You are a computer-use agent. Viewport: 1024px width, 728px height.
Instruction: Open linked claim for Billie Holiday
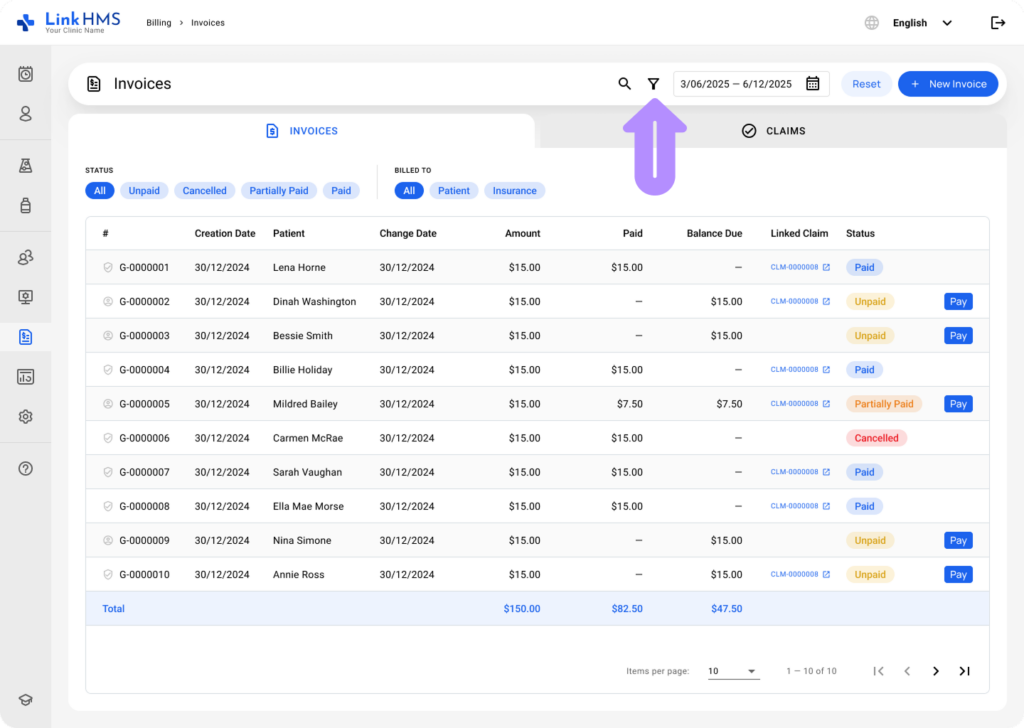(x=800, y=370)
